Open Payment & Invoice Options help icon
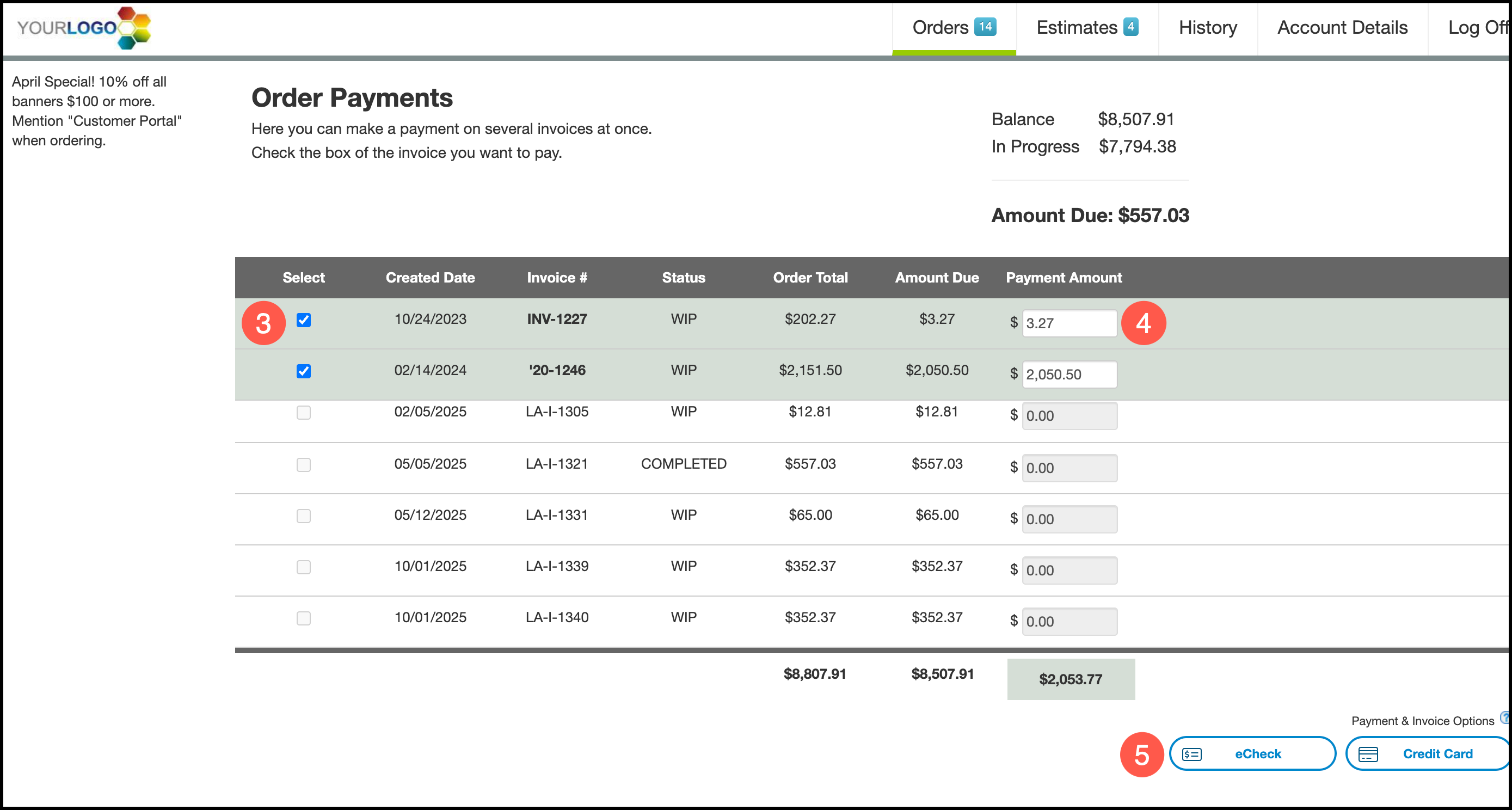This screenshot has width=1512, height=810. pyautogui.click(x=1504, y=717)
